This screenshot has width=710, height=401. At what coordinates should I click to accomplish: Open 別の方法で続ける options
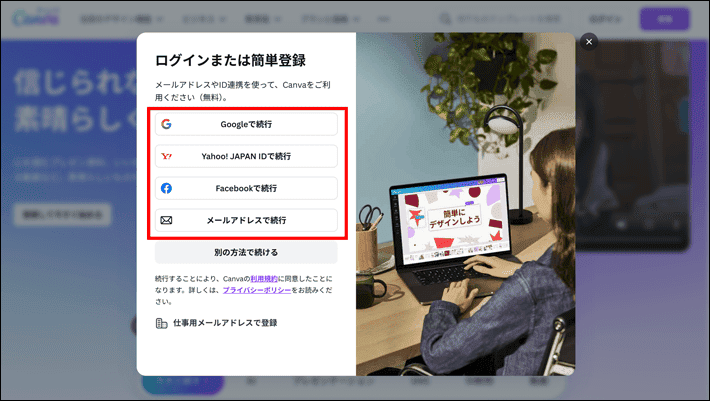pos(246,253)
